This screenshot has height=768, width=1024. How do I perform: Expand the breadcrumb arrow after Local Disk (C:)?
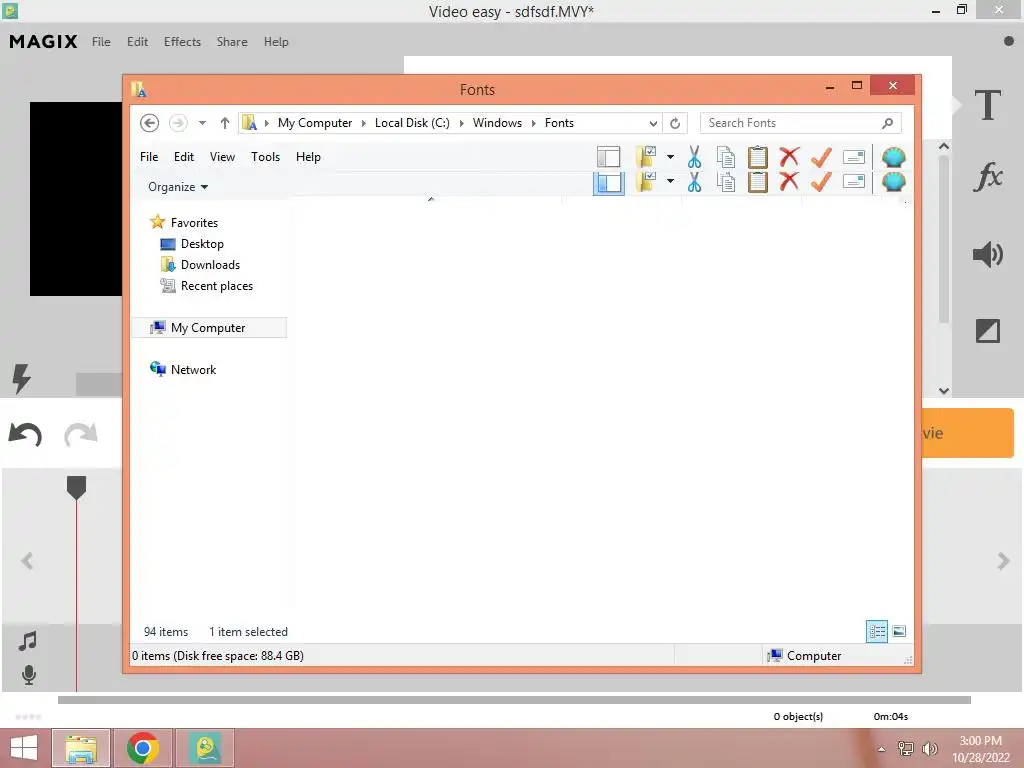pyautogui.click(x=461, y=123)
